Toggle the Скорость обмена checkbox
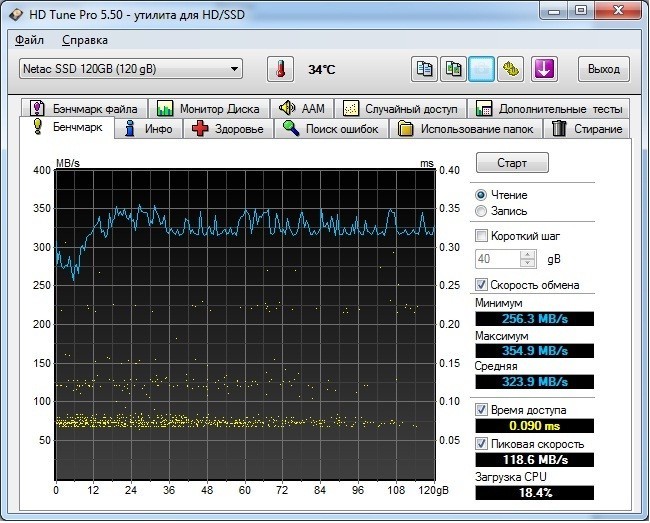Image resolution: width=650 pixels, height=523 pixels. (481, 284)
